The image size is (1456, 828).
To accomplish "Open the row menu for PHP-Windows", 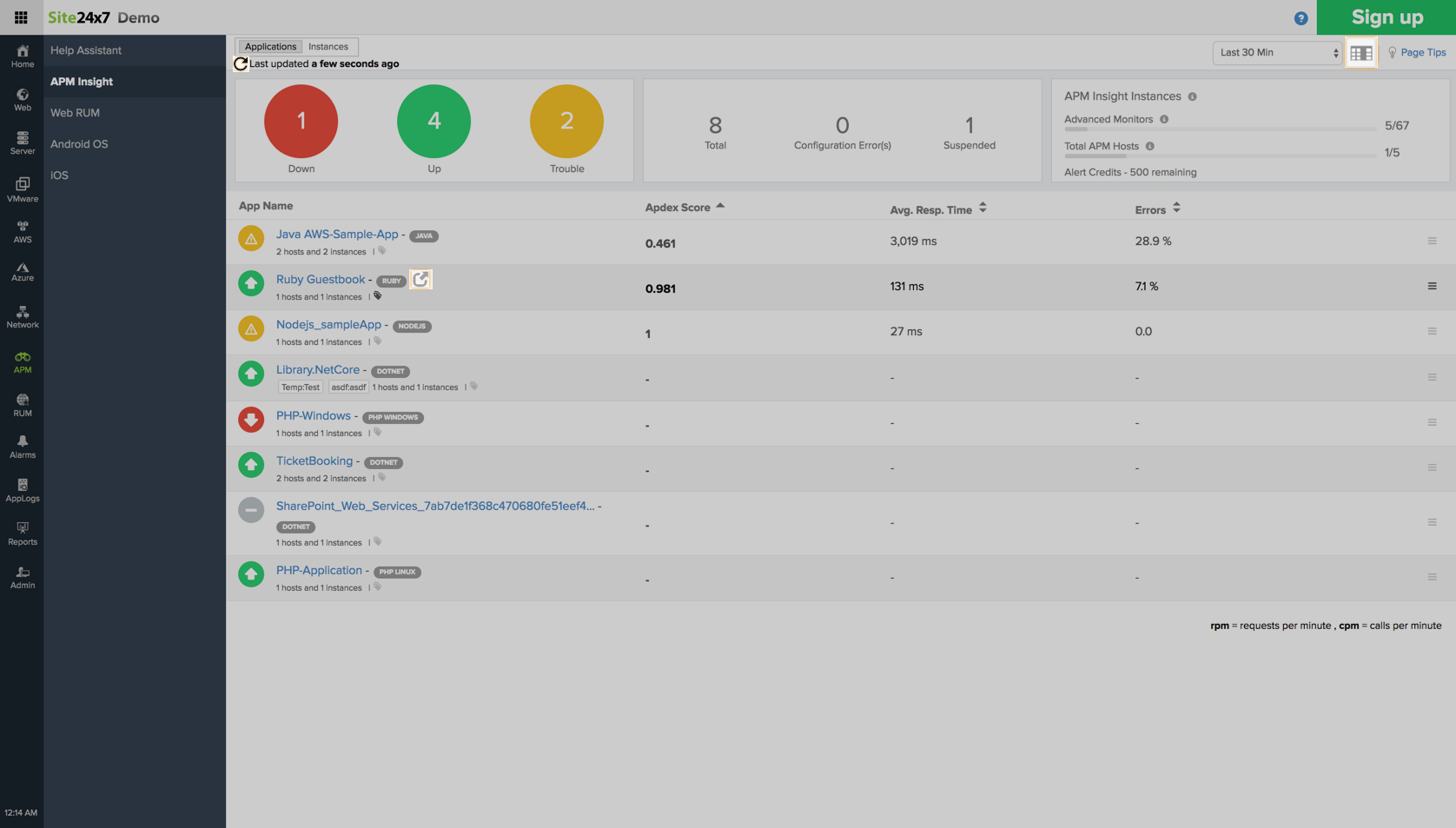I will pyautogui.click(x=1432, y=422).
